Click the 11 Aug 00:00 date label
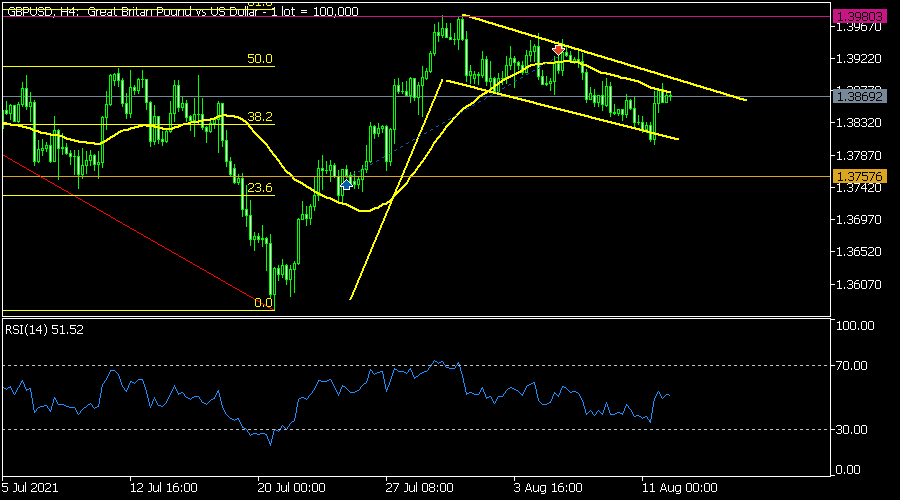Screen dimensions: 900x500 (x=680, y=488)
